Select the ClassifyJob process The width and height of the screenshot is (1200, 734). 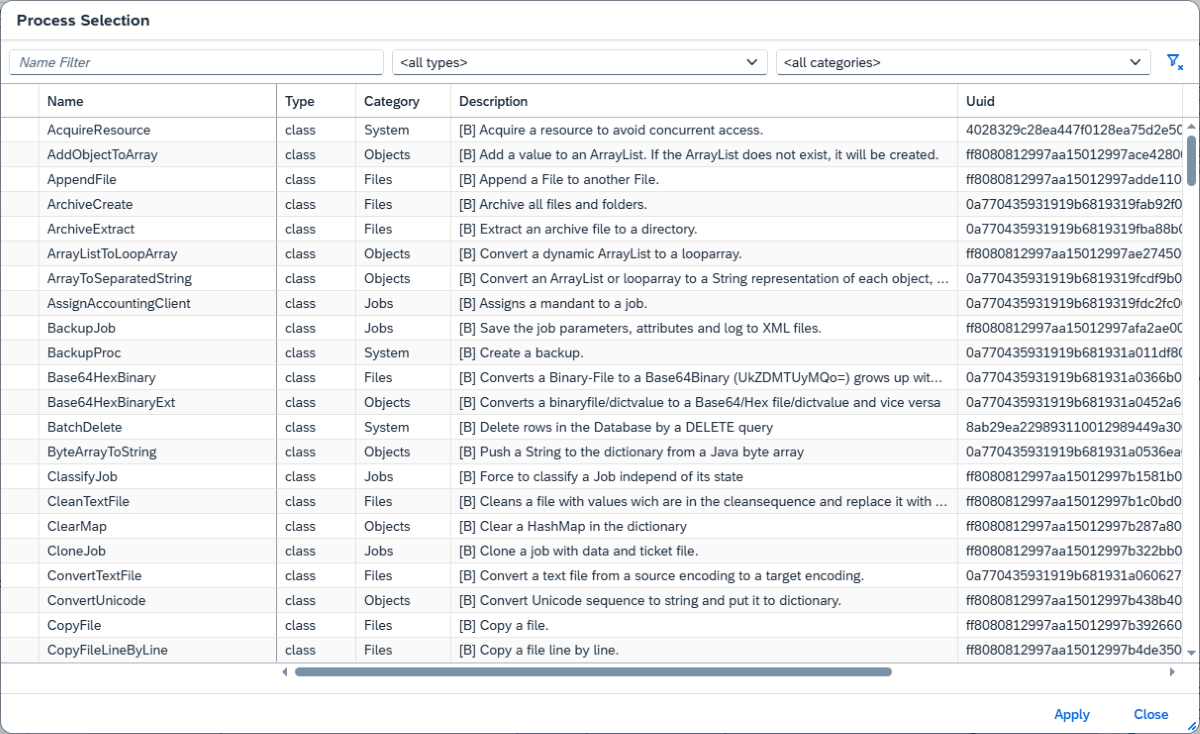pyautogui.click(x=82, y=476)
